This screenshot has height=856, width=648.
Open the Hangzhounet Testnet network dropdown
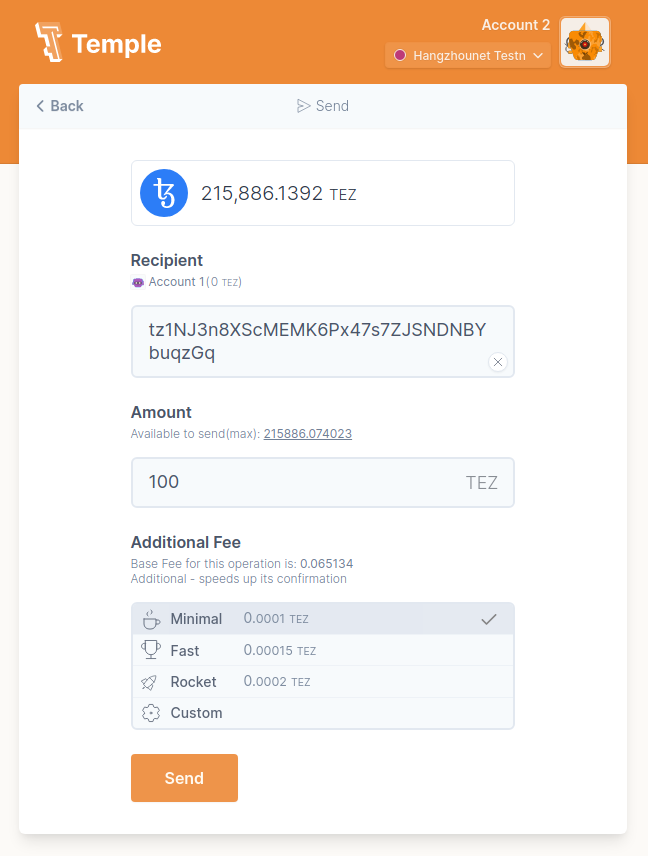(x=468, y=55)
